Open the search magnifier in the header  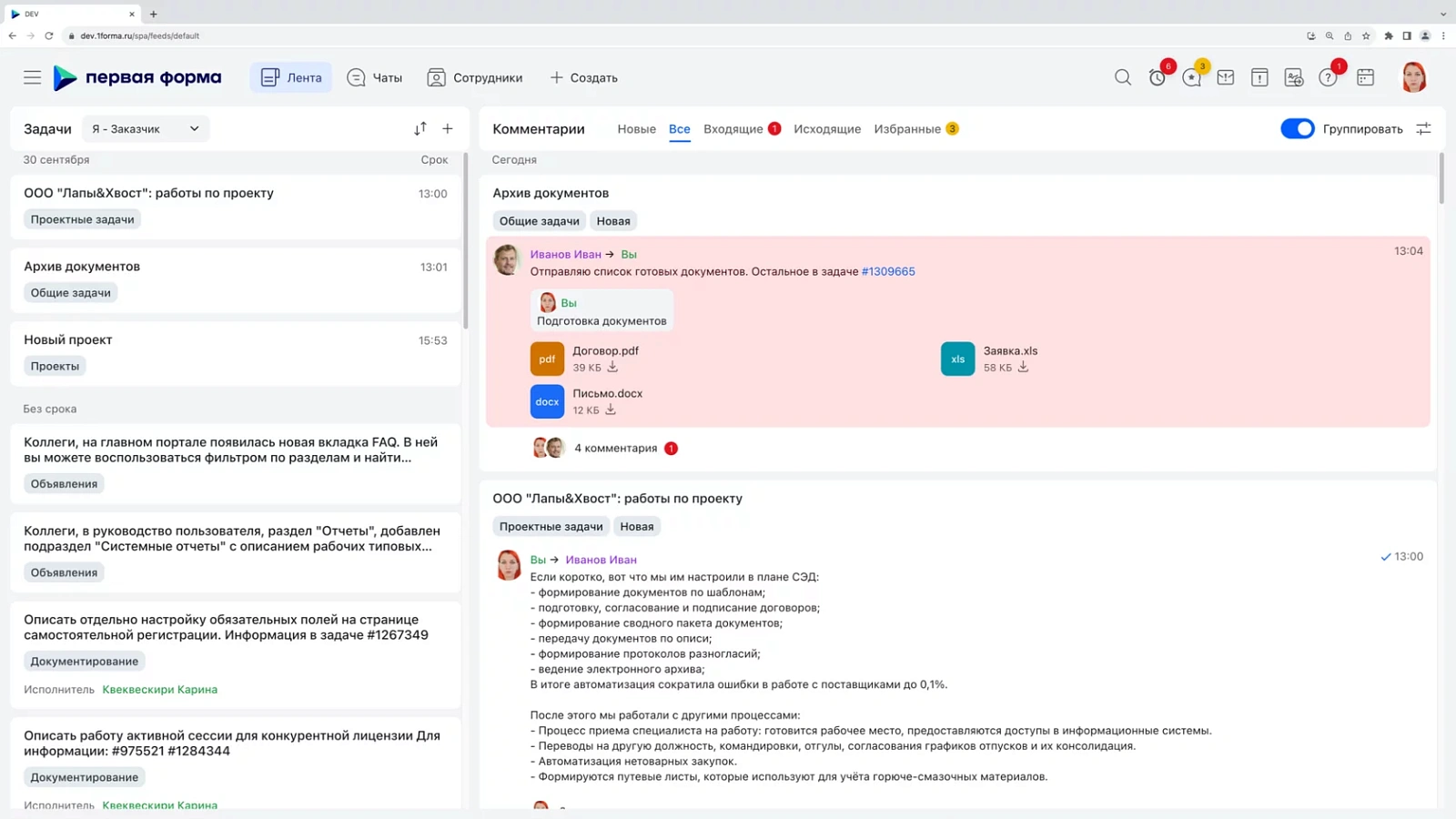click(1123, 77)
